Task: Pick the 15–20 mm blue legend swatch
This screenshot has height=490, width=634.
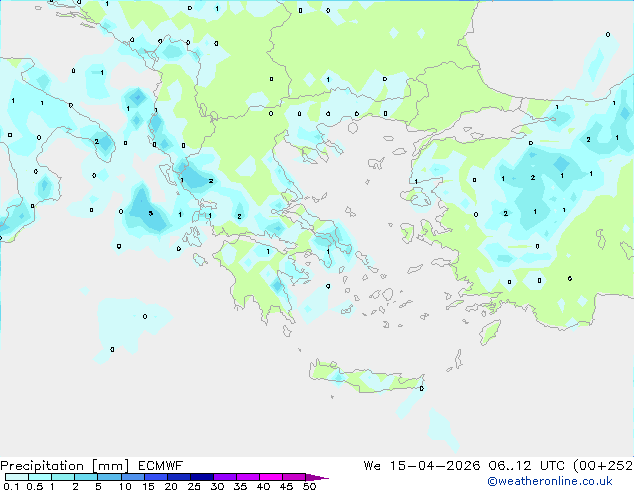Action: click(x=155, y=477)
